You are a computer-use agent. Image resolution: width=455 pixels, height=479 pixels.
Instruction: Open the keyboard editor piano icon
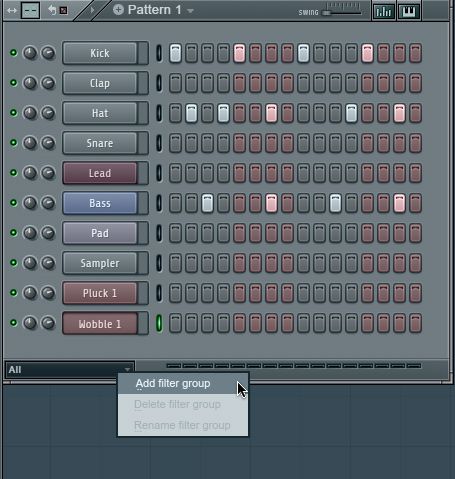(409, 11)
